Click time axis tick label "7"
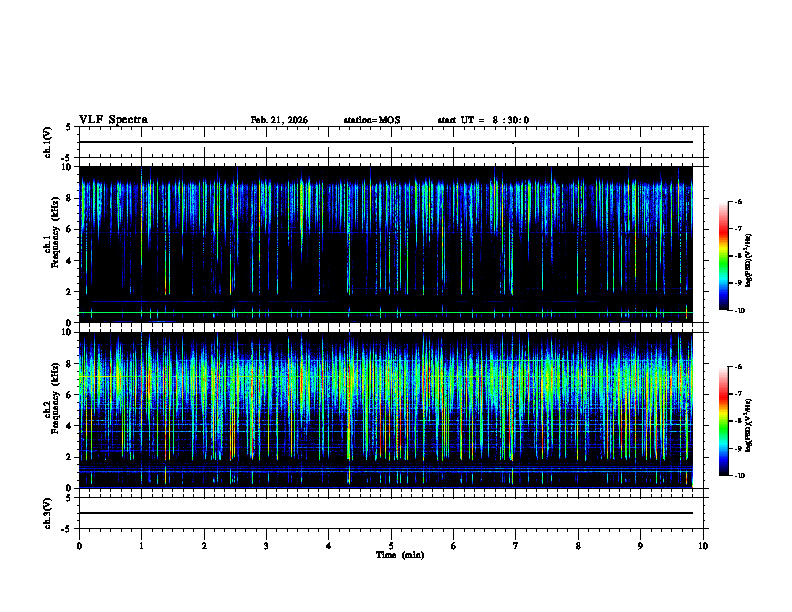The height and width of the screenshot is (612, 792). tap(516, 546)
